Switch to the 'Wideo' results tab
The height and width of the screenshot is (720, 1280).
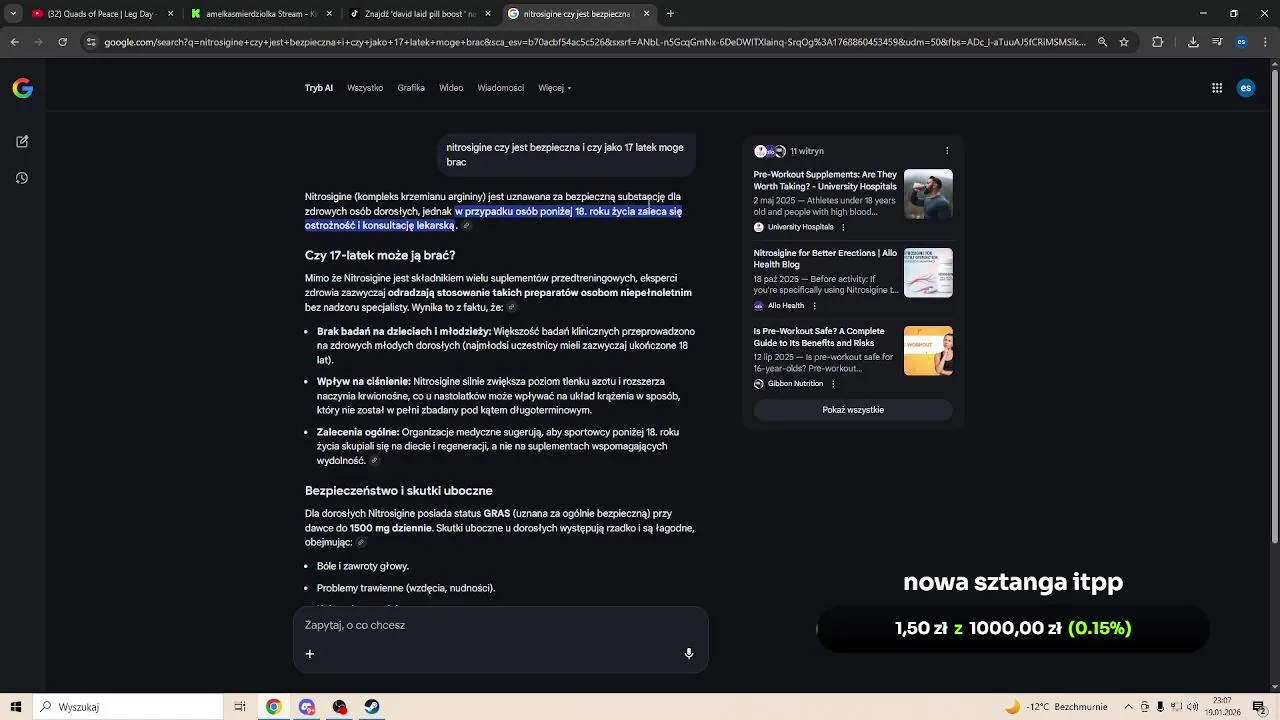(x=451, y=88)
